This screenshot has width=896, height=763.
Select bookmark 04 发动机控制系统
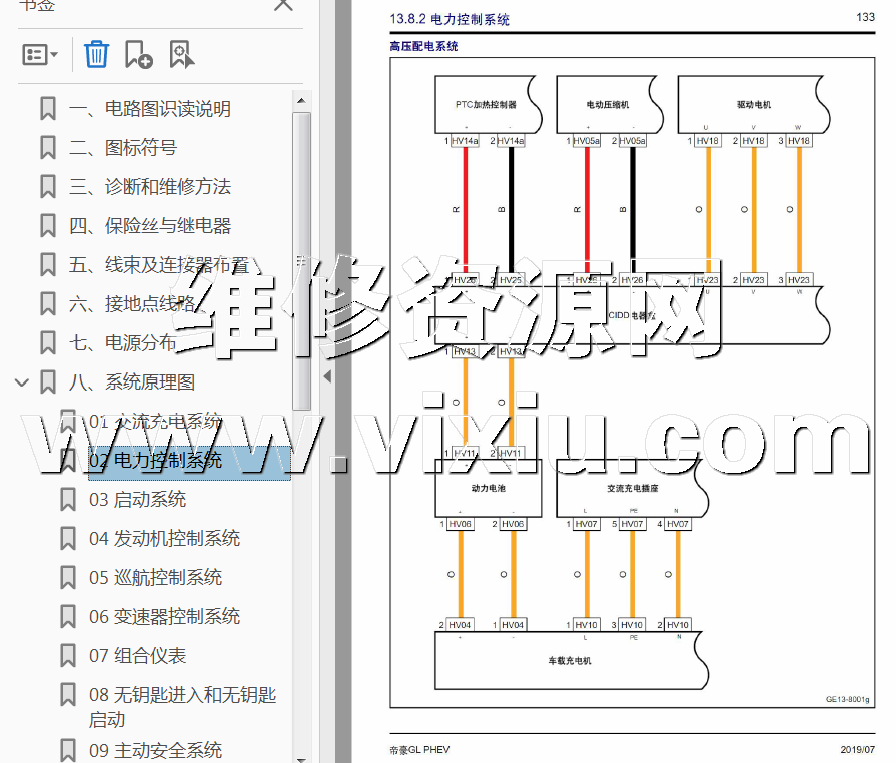point(164,539)
